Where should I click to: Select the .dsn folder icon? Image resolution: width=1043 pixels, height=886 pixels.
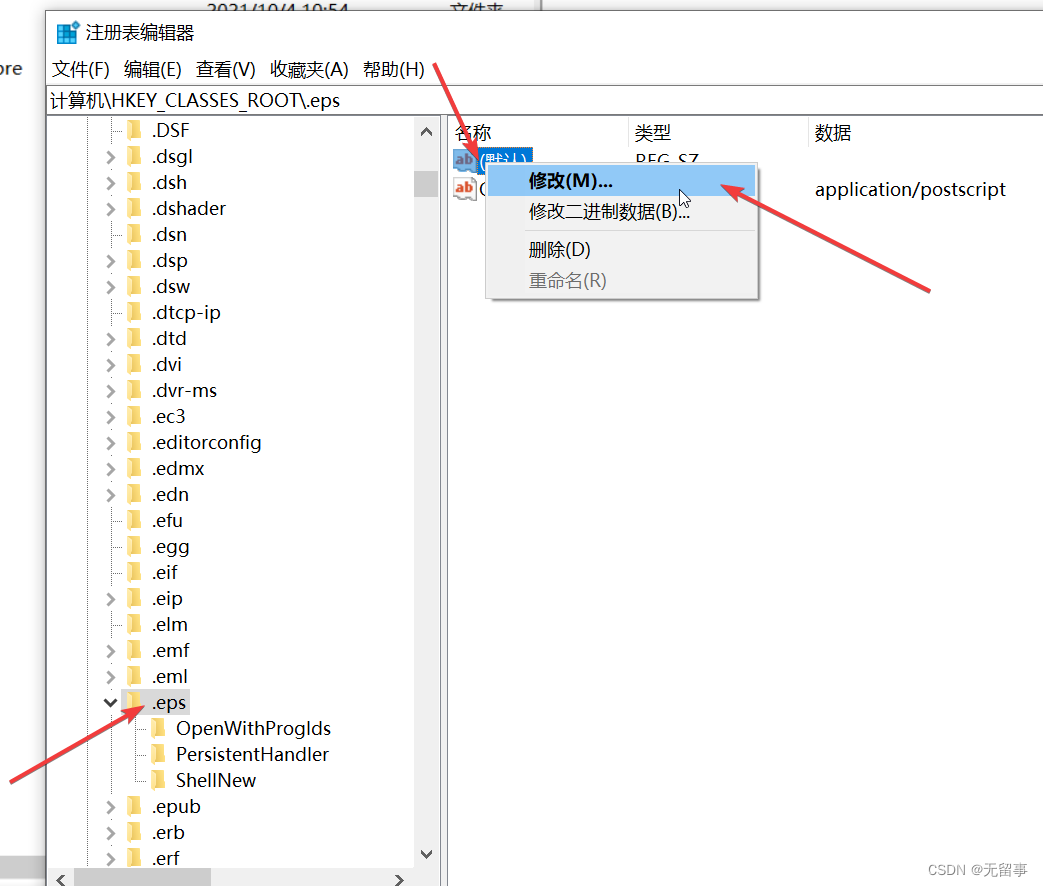tap(134, 234)
